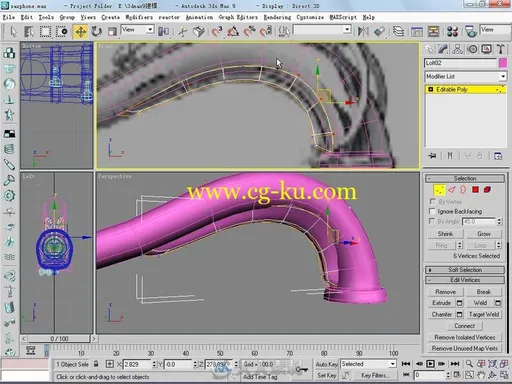Open the MAXScript menu
512x384 pixels.
[x=343, y=17]
